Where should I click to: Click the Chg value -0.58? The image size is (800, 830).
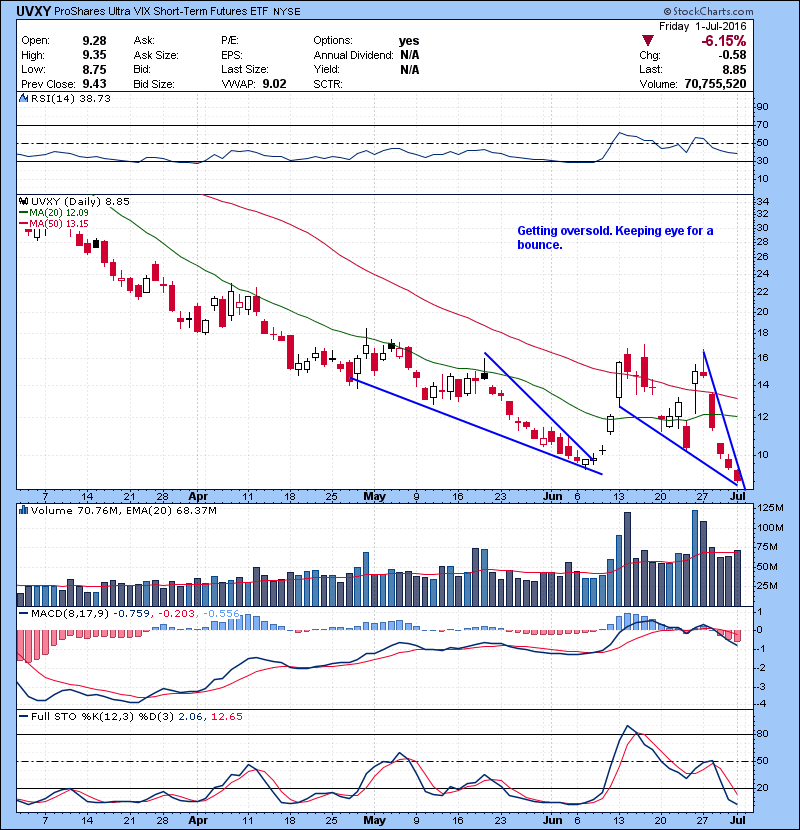pos(732,55)
